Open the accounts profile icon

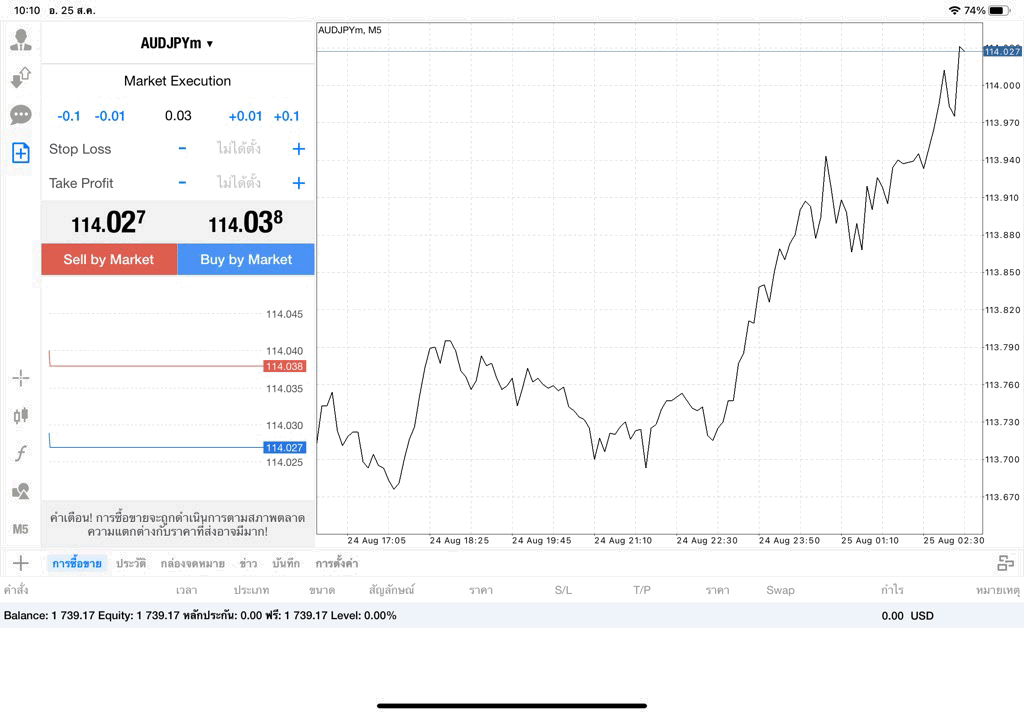pyautogui.click(x=21, y=40)
